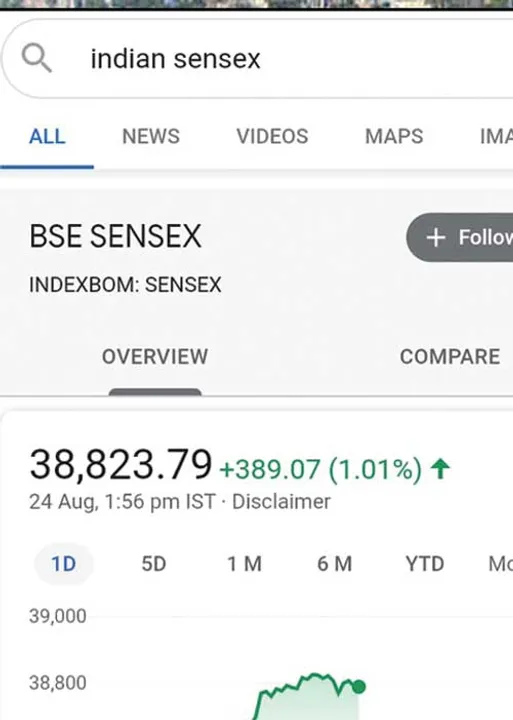The image size is (513, 720).
Task: Open the NEWS results tab
Action: (x=151, y=137)
